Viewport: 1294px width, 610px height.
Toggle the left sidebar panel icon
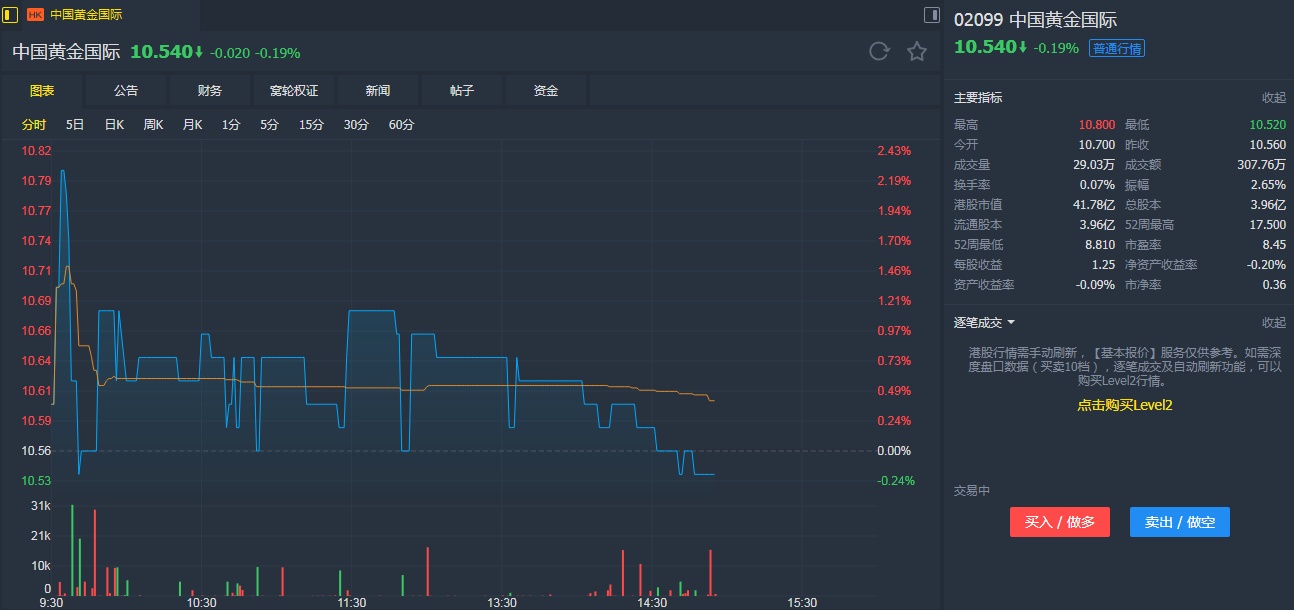[11, 15]
